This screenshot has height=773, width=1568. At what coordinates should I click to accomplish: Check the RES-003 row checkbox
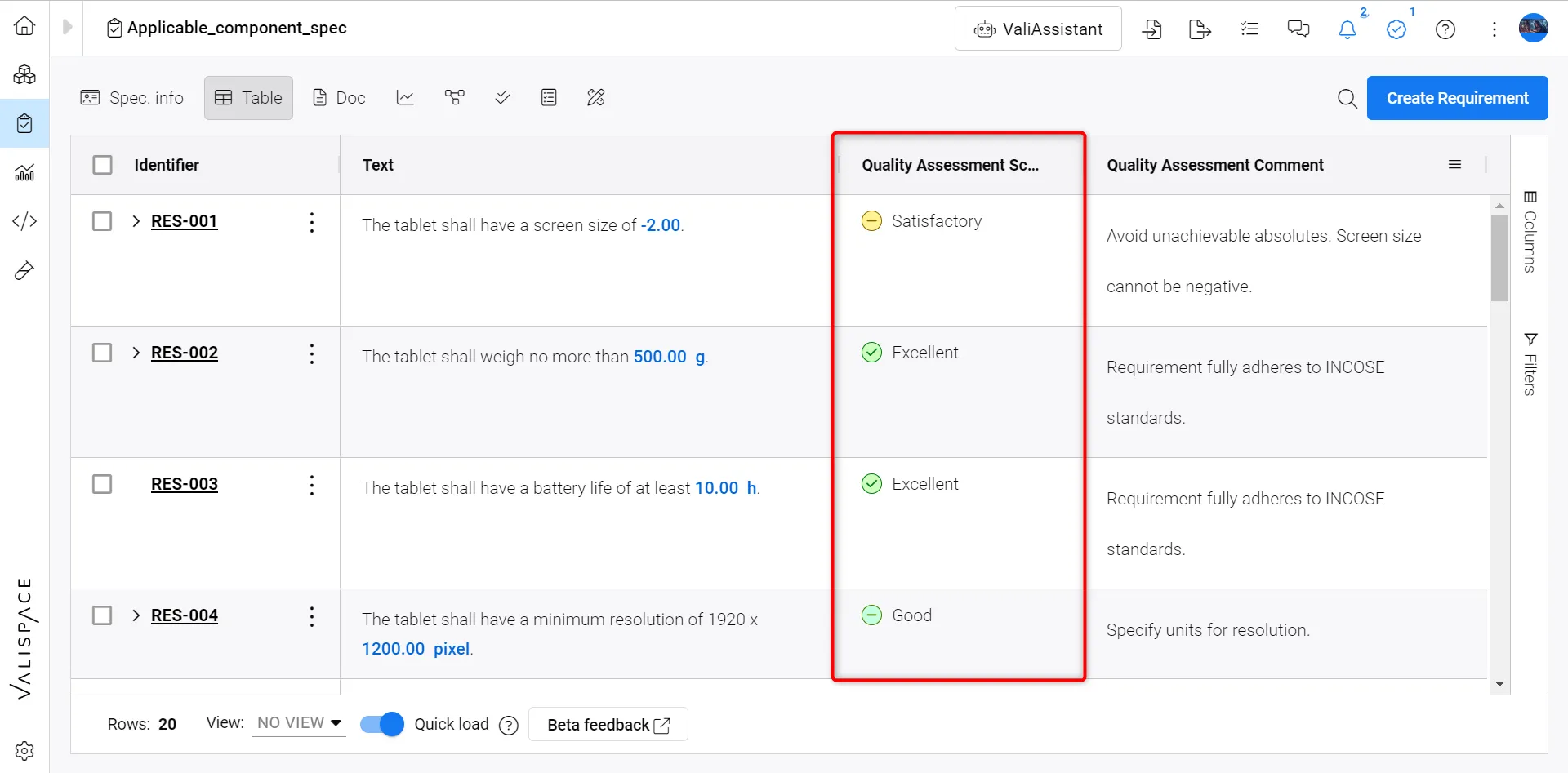tap(102, 484)
